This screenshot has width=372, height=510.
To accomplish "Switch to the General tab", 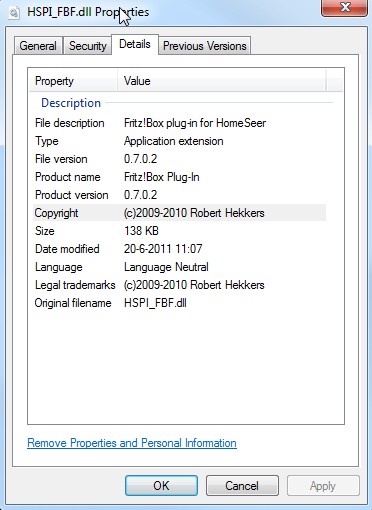I will point(38,46).
